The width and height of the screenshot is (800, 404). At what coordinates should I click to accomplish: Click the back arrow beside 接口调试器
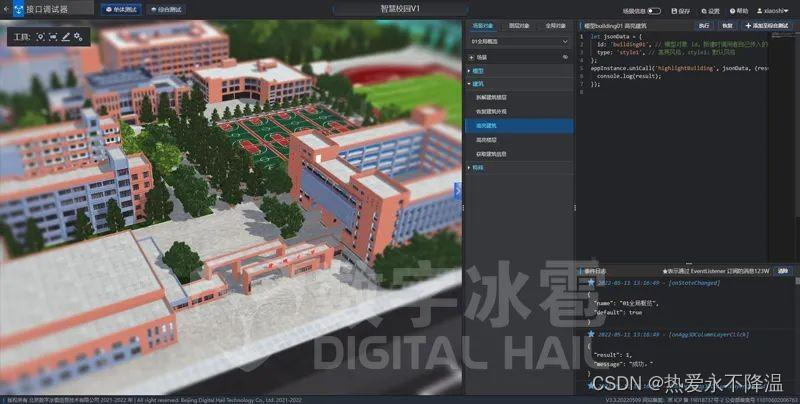tap(6, 9)
